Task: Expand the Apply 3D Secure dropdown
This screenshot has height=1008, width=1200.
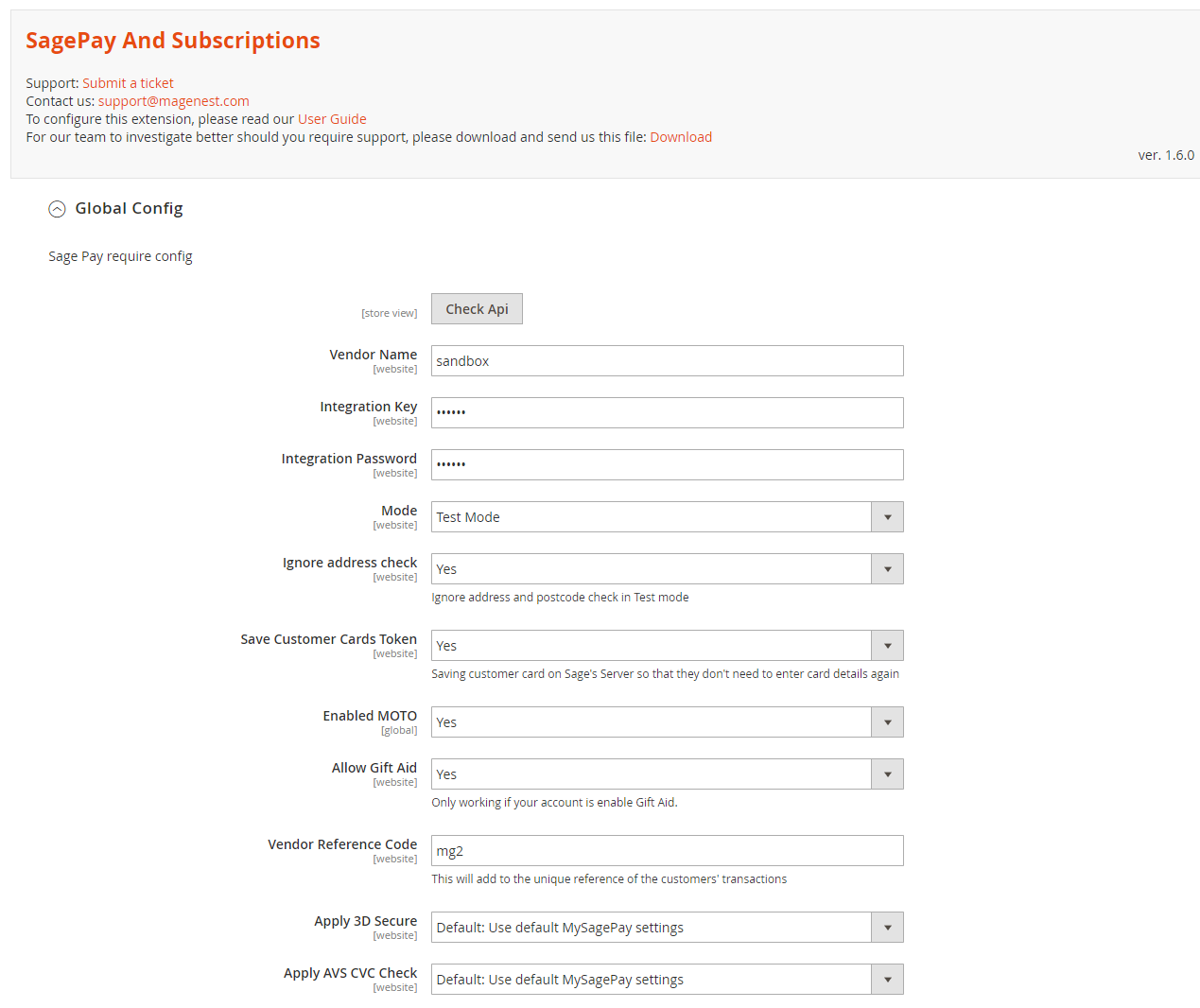Action: [x=667, y=928]
